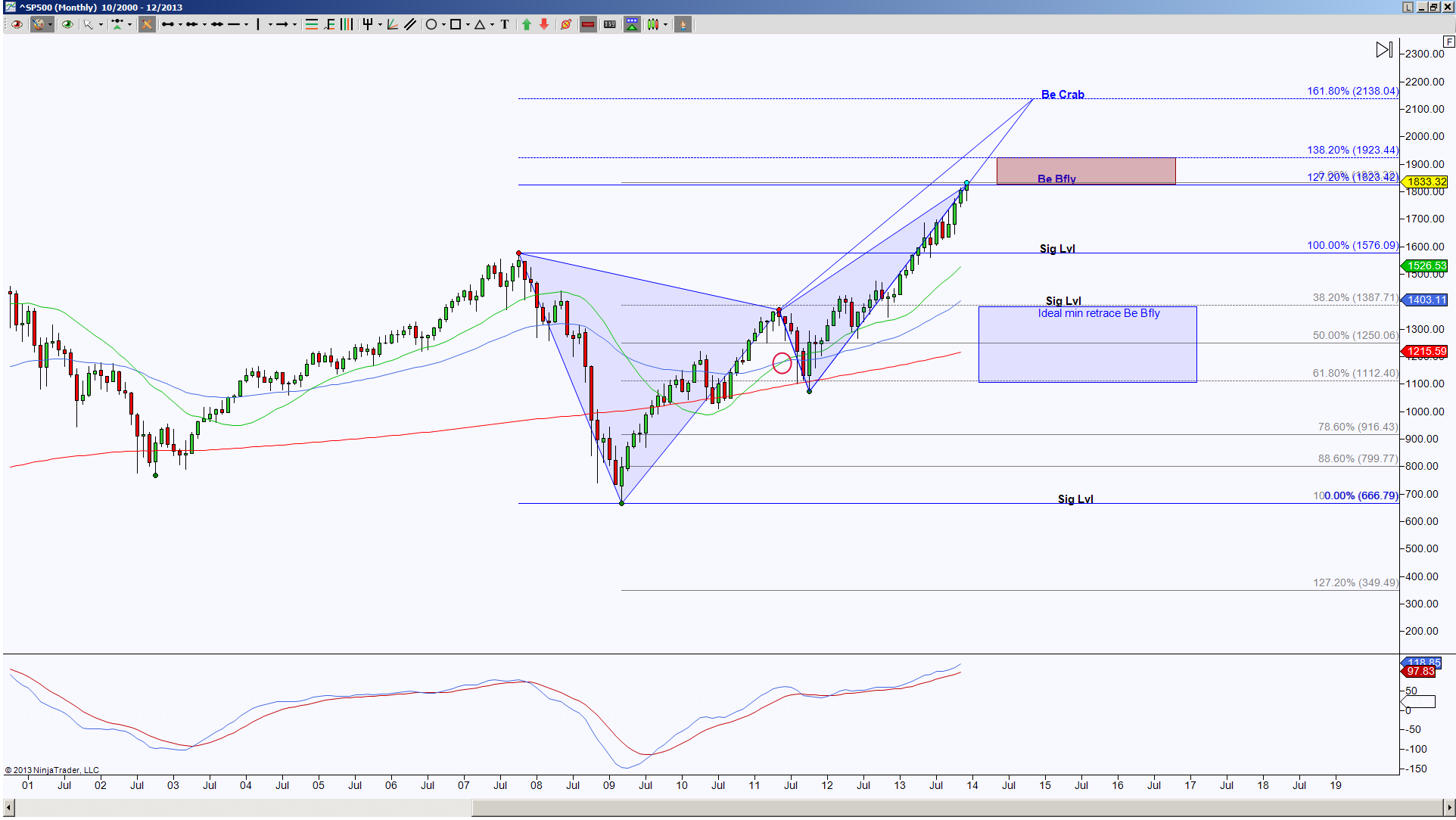This screenshot has height=820, width=1456.
Task: Select line tool with two end dots
Action: pos(168,24)
